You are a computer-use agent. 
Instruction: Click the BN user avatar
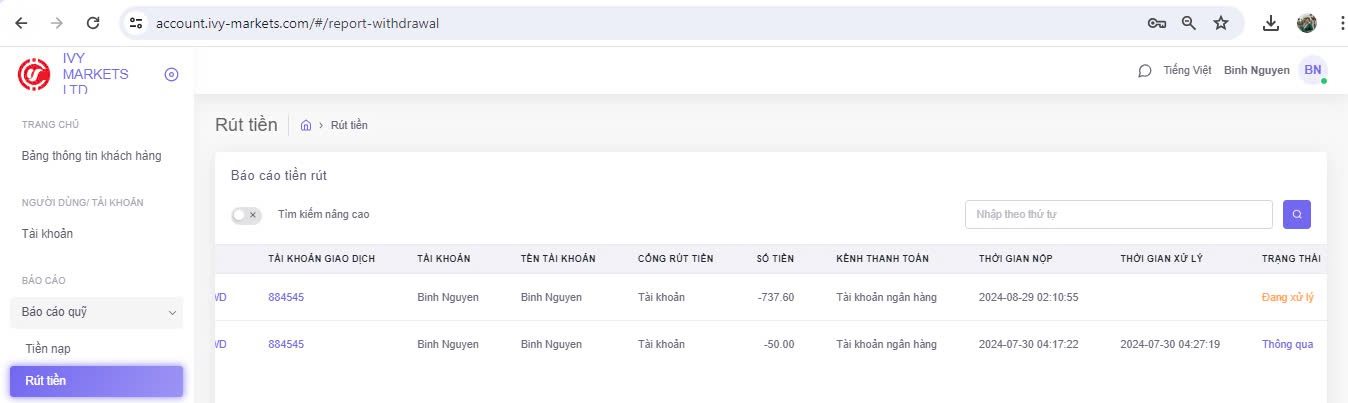tap(1312, 70)
